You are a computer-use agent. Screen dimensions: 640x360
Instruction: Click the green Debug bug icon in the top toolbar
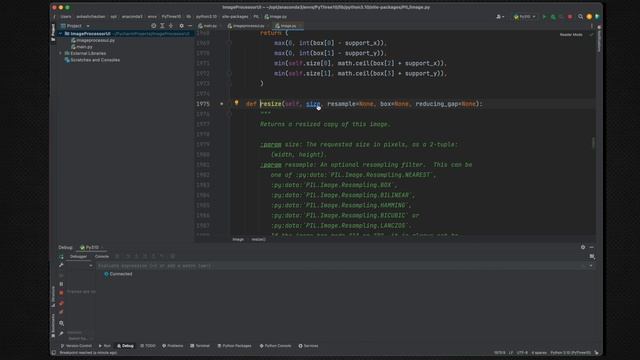[553, 17]
